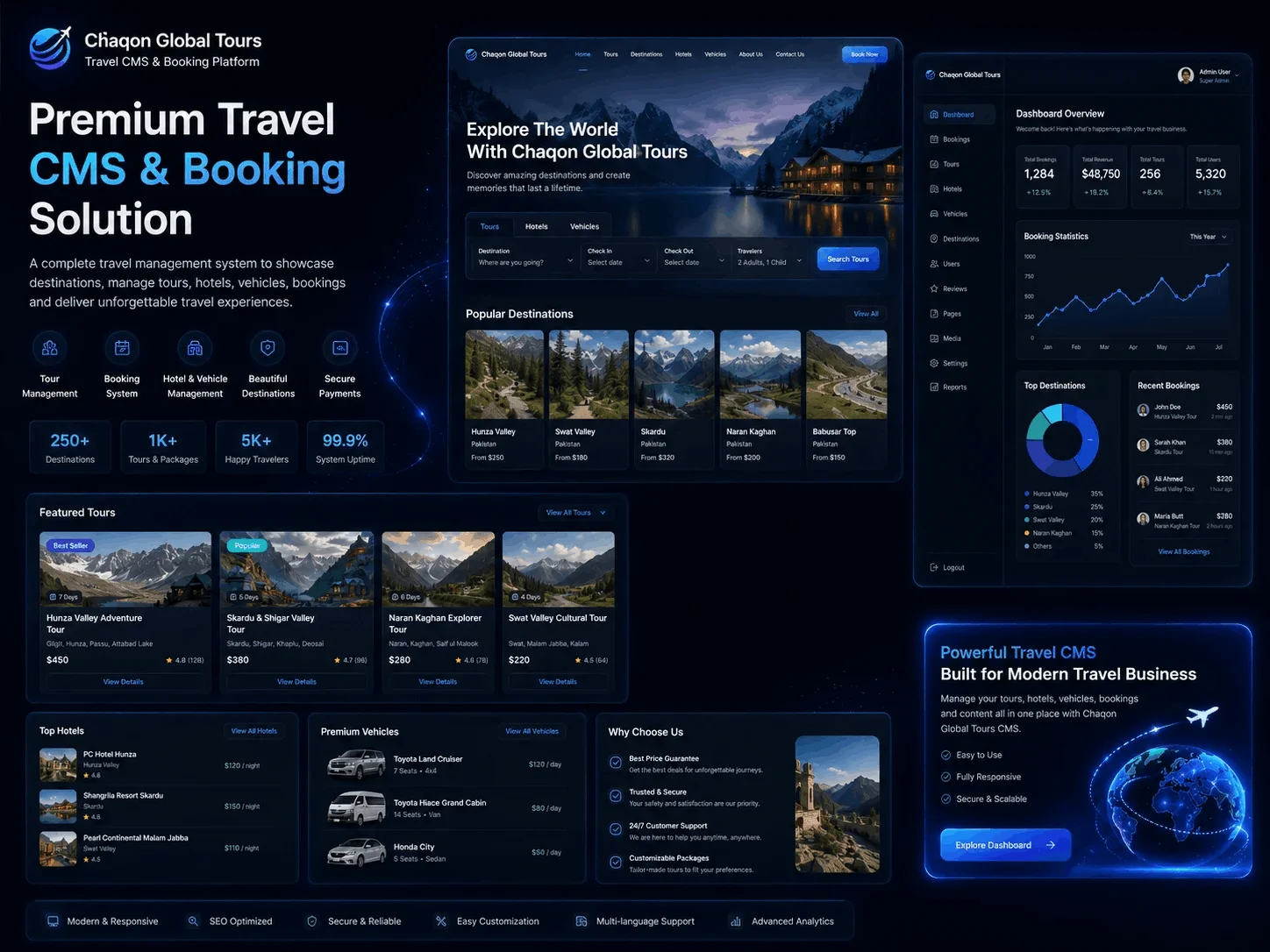Click the Multi-language Support icon
1270x952 pixels.
tap(581, 921)
